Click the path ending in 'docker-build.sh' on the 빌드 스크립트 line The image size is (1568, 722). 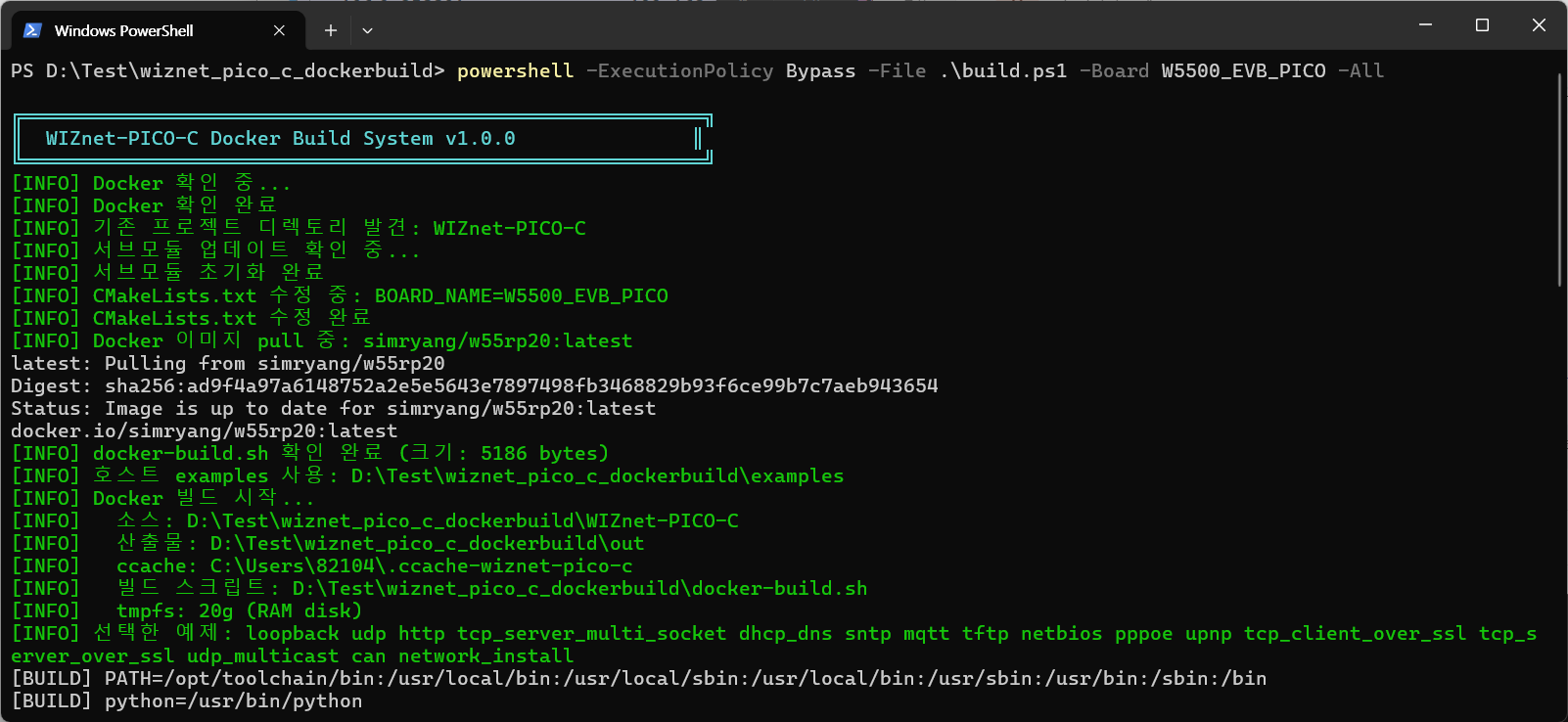(x=579, y=589)
